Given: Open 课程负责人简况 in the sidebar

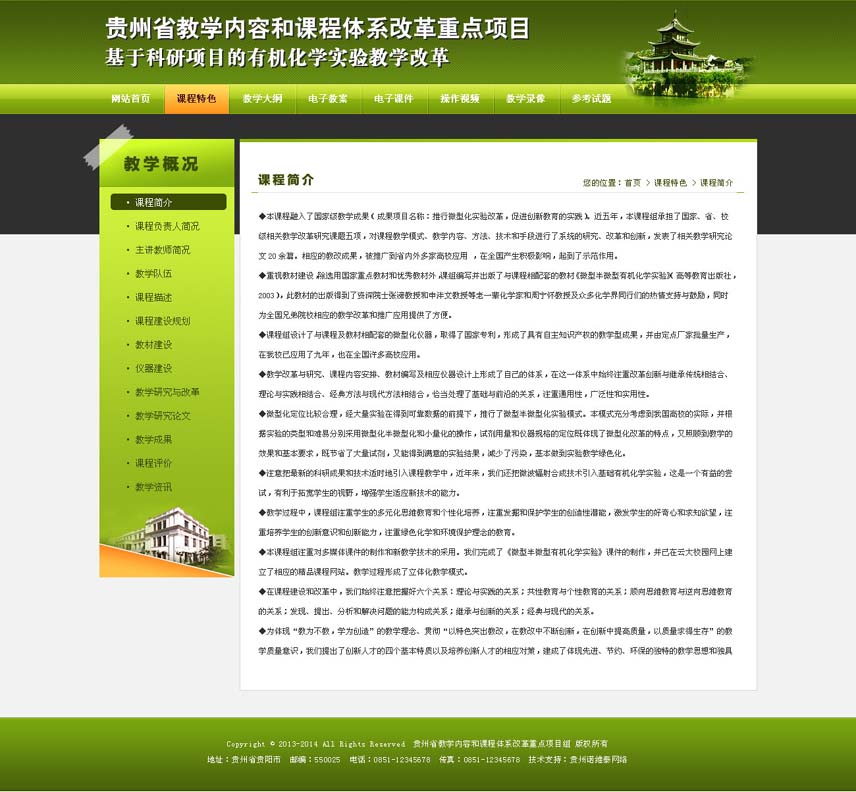Looking at the screenshot, I should pos(167,226).
